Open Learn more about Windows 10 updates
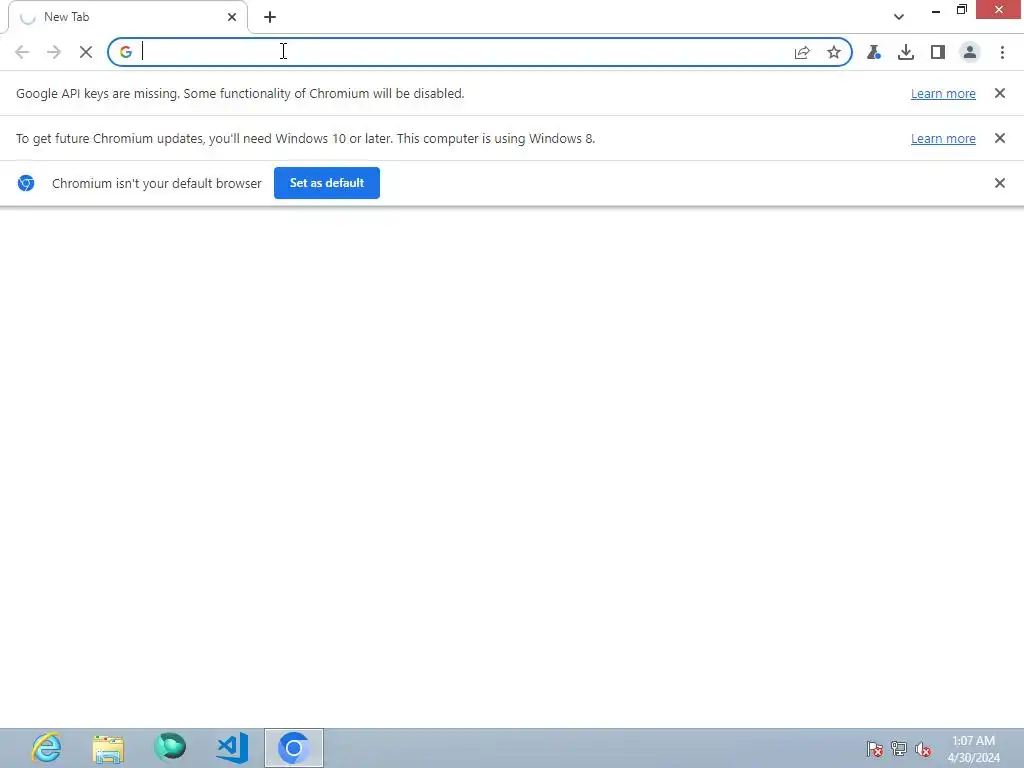Image resolution: width=1024 pixels, height=768 pixels. (x=943, y=138)
